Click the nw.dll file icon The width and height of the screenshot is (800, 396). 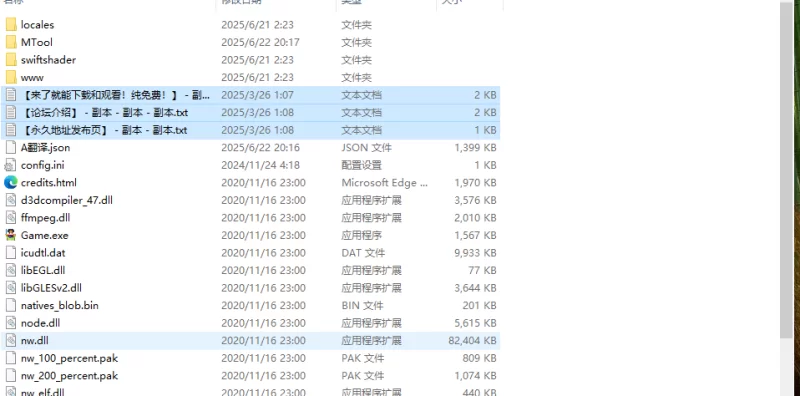tap(11, 340)
